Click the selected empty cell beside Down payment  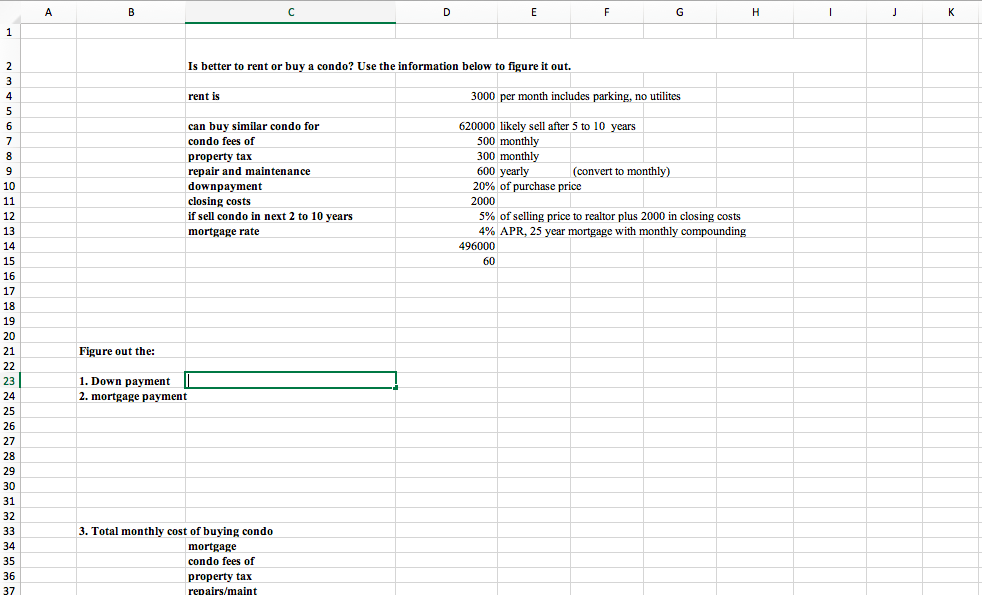pyautogui.click(x=290, y=381)
